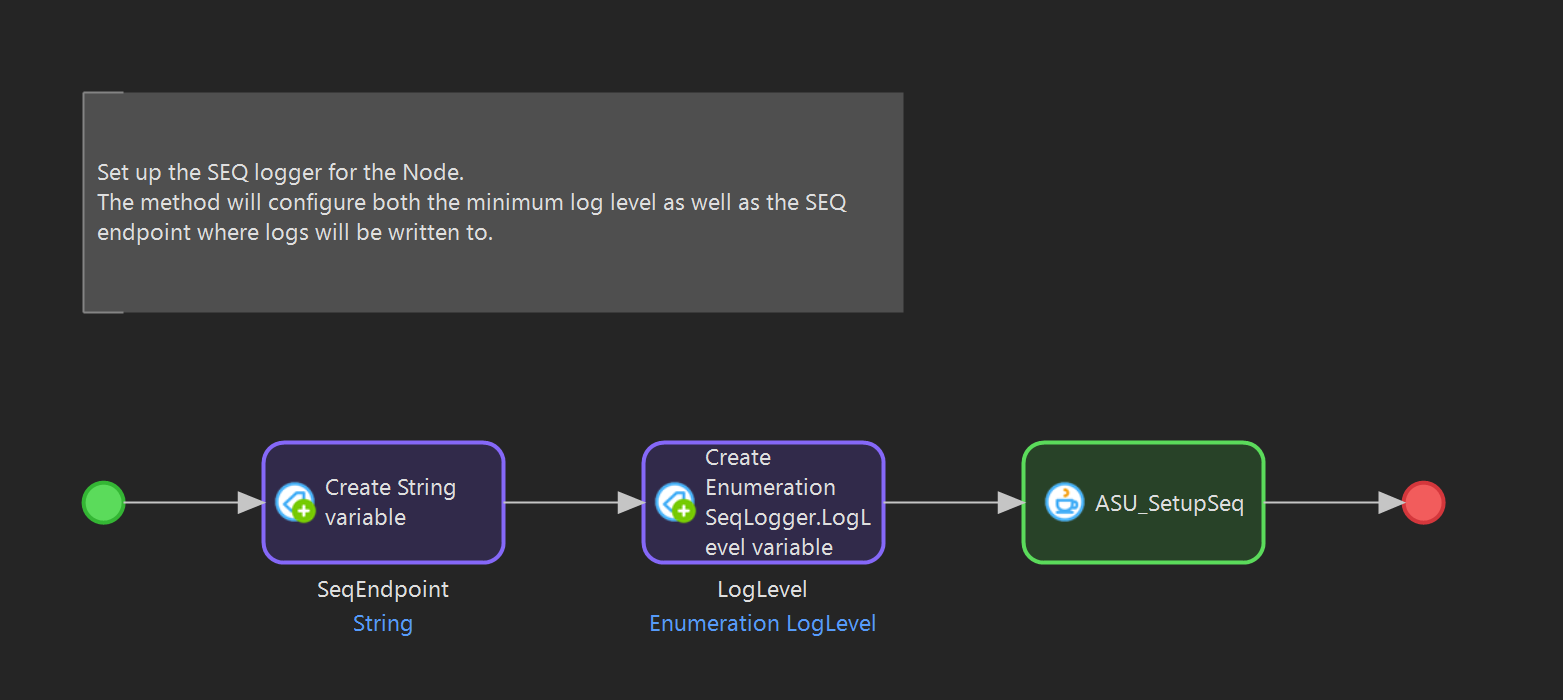Click the Create Enumeration variable activity icon

pyautogui.click(x=675, y=502)
